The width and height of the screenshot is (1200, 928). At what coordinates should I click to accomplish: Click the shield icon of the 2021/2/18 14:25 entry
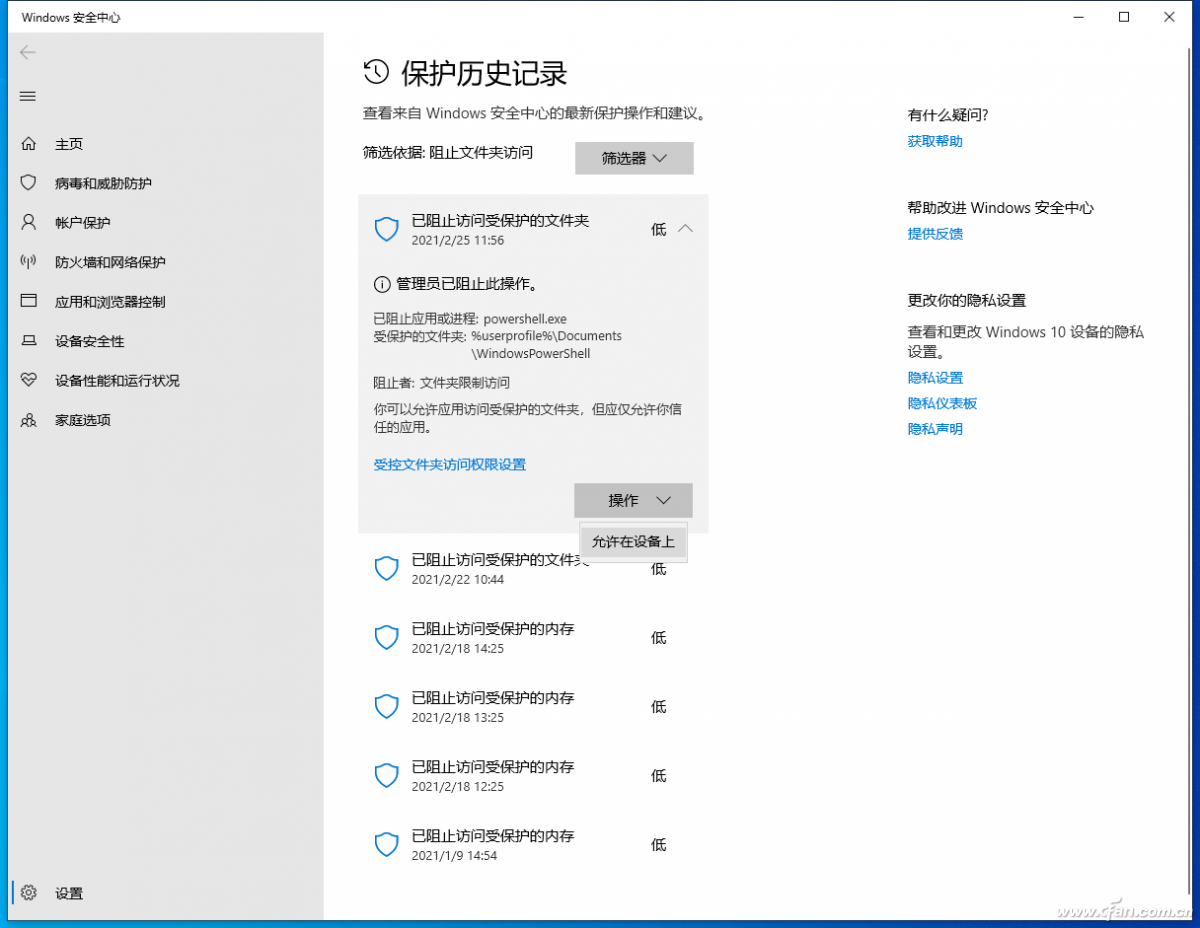[386, 638]
